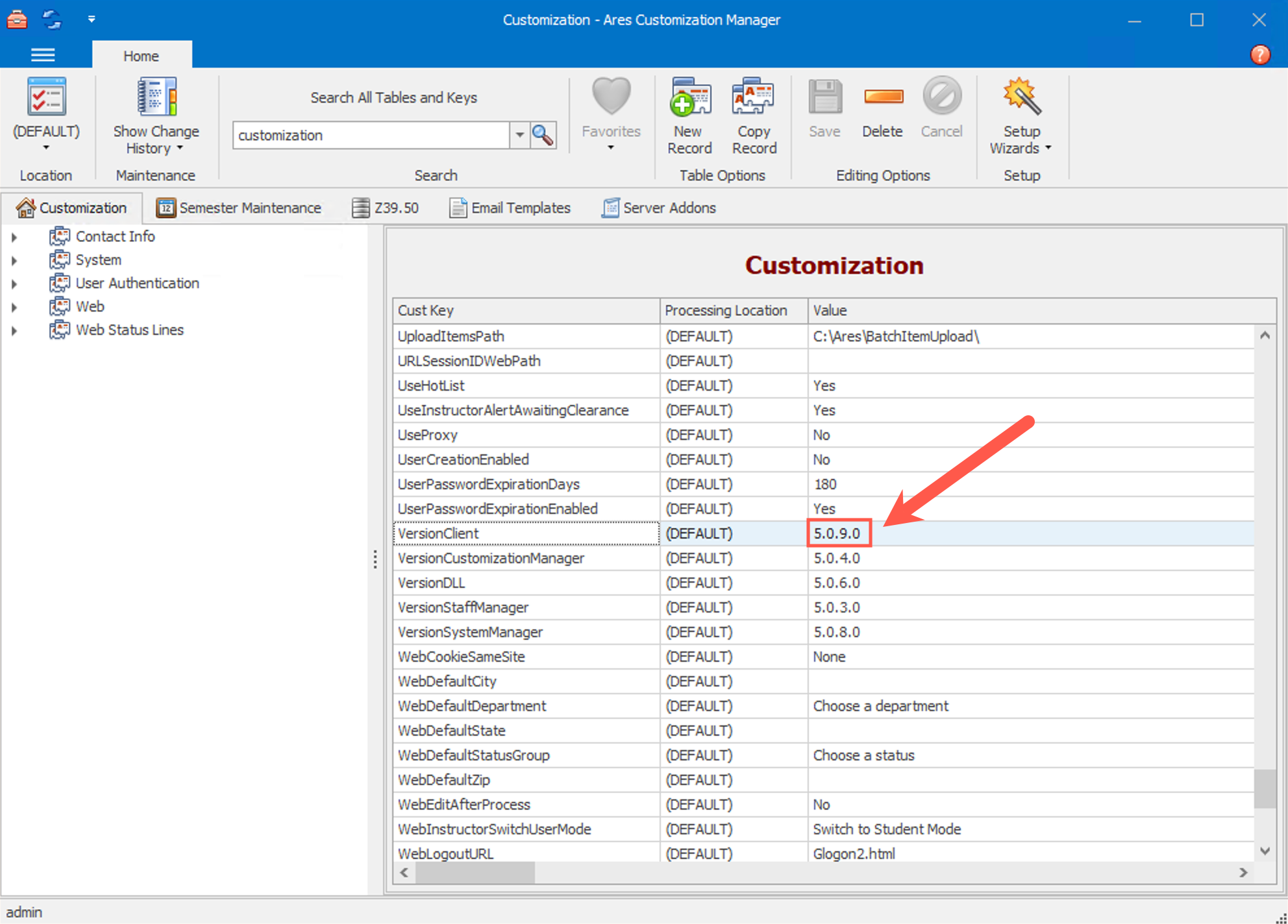Click the refresh icon in title bar

[x=51, y=19]
